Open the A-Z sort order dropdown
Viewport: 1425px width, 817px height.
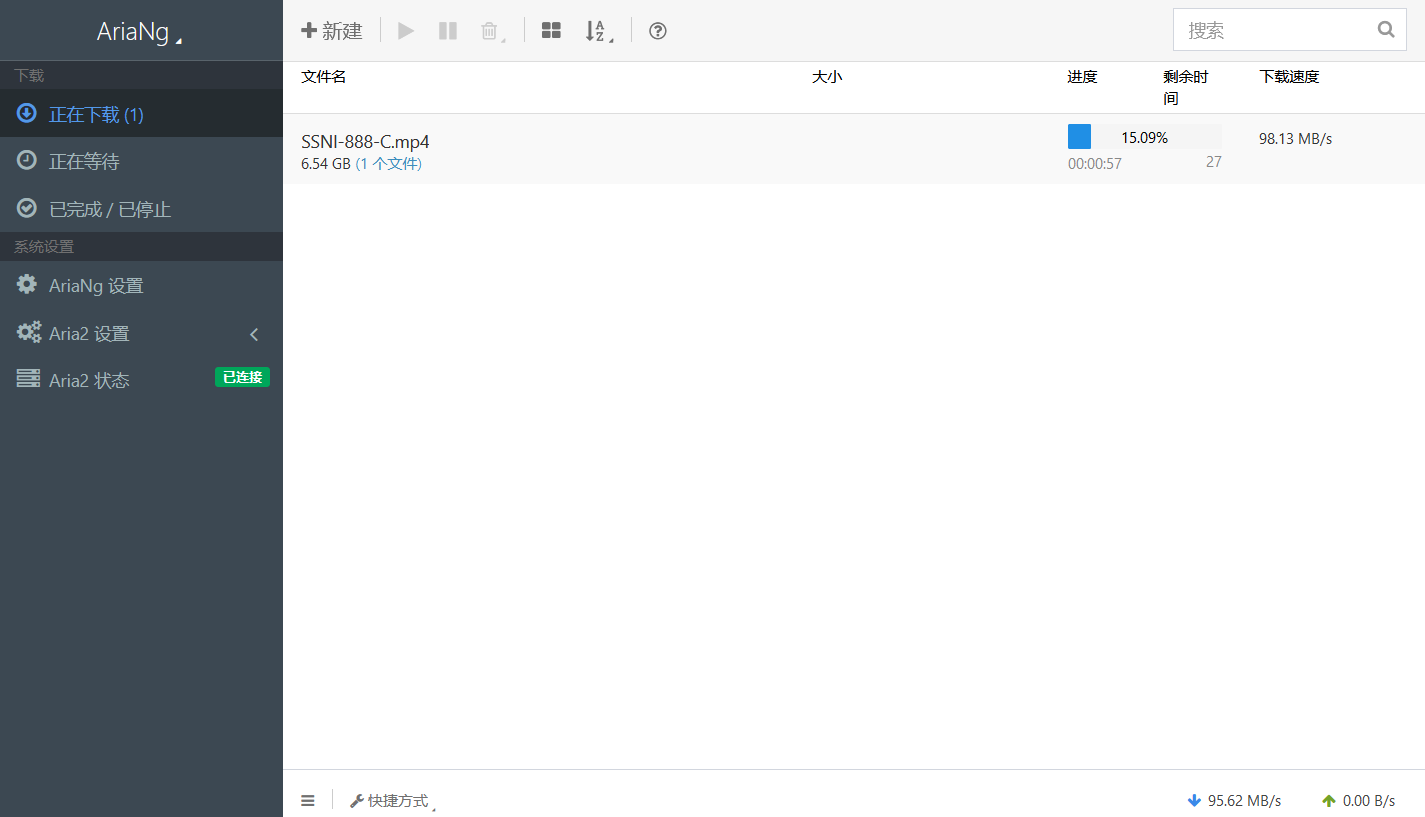598,31
